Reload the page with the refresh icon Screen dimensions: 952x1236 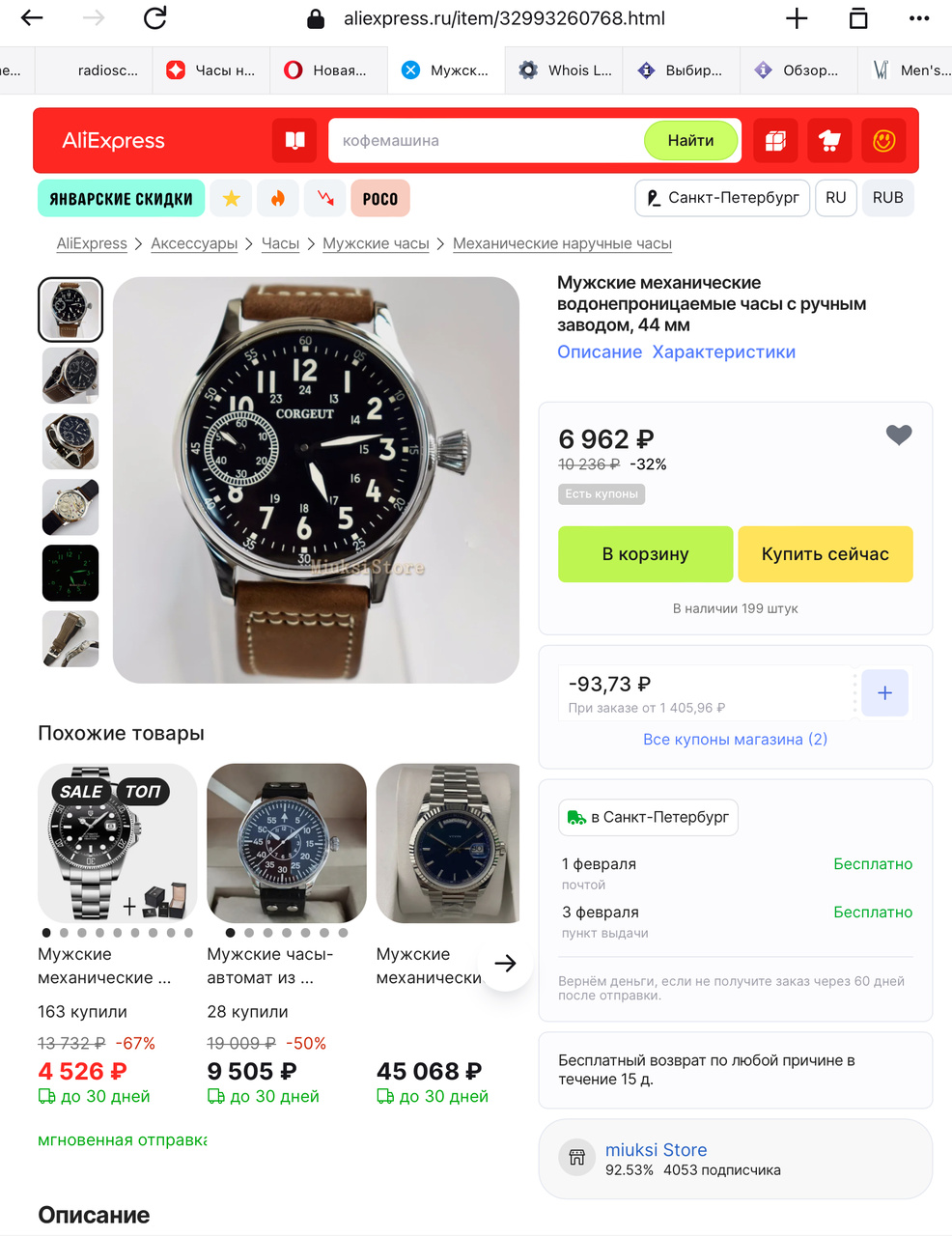click(155, 17)
